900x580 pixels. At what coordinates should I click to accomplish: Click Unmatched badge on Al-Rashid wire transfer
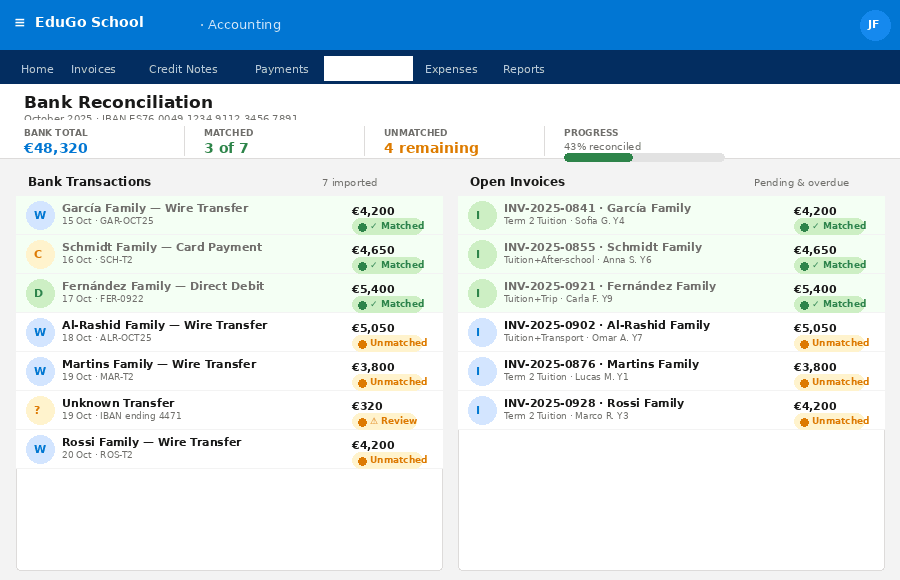click(x=390, y=343)
